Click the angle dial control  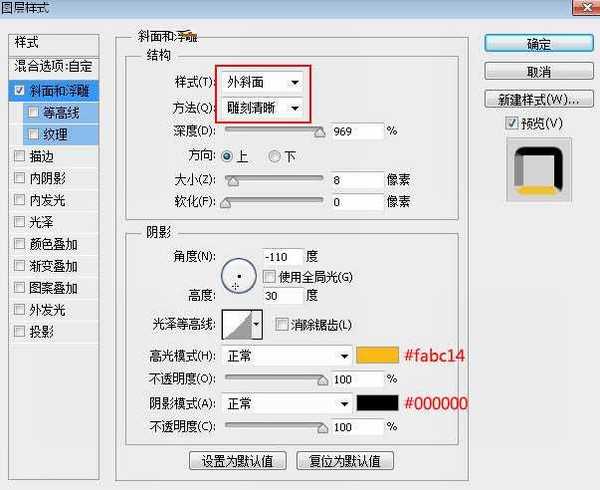pos(238,274)
